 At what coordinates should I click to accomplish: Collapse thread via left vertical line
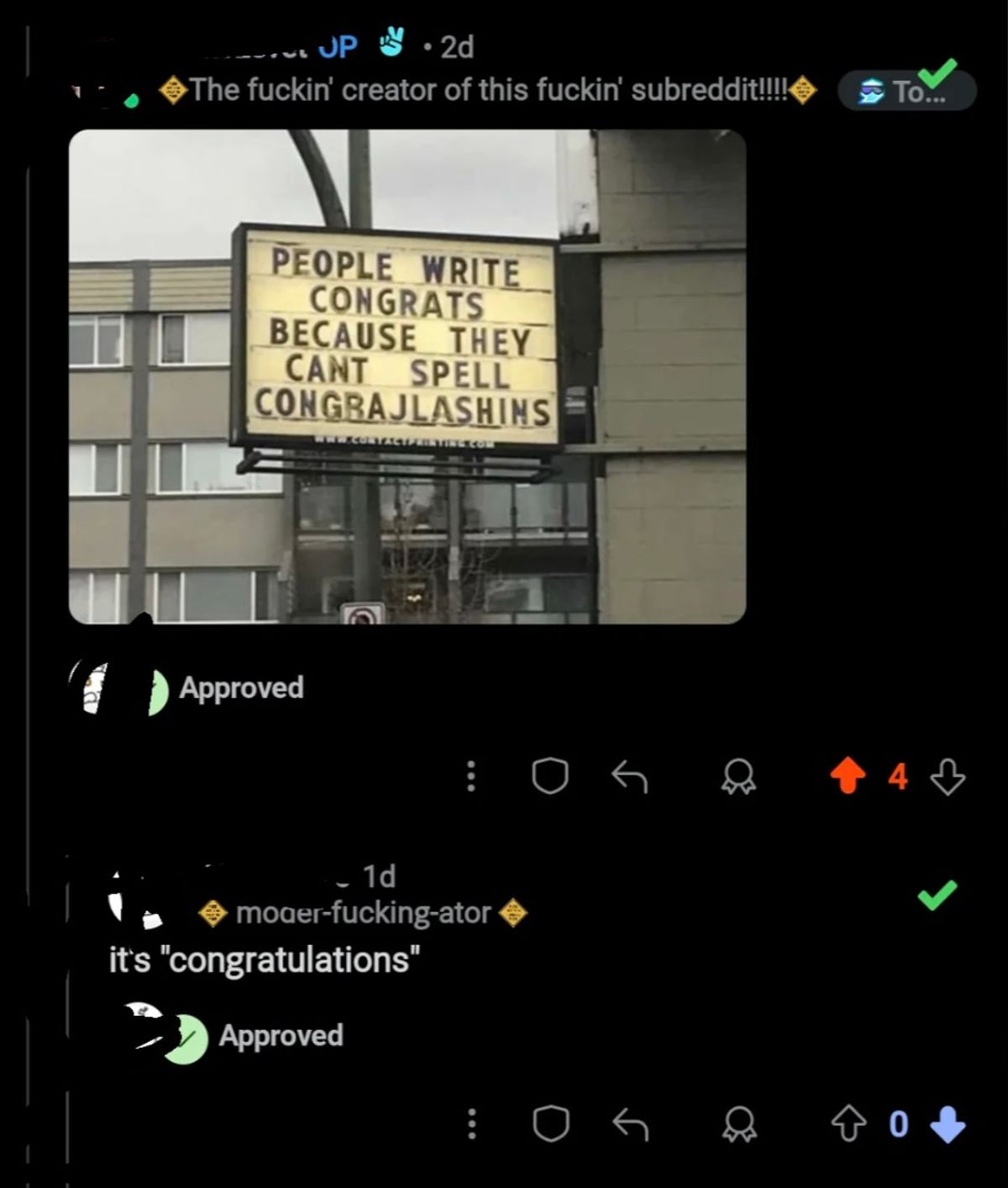pos(29,588)
